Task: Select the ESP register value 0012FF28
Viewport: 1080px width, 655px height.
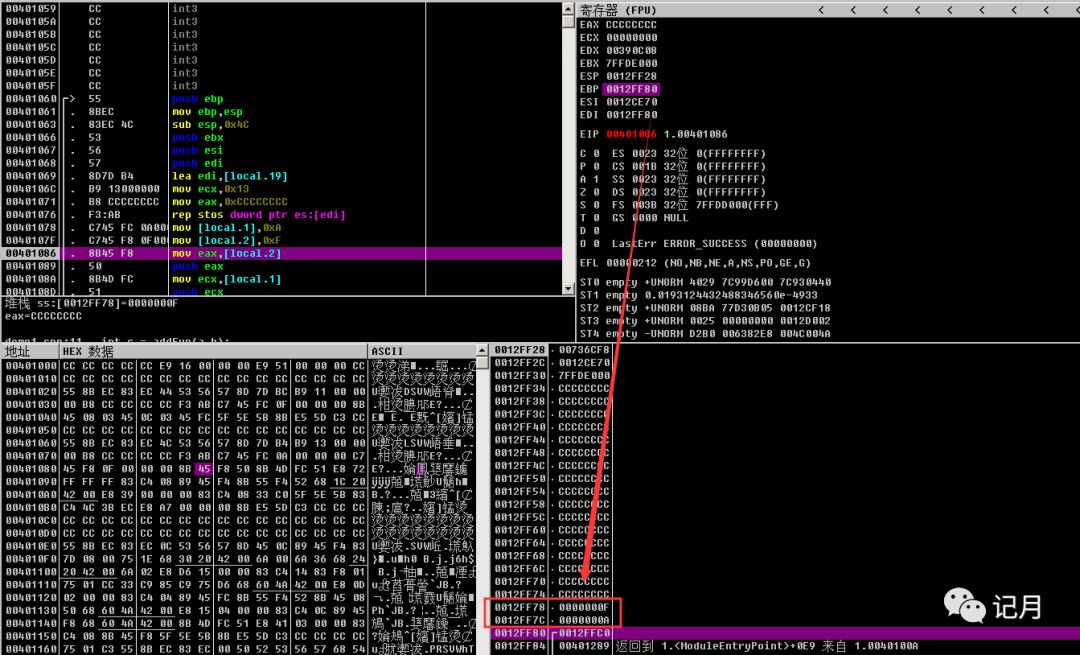Action: click(632, 76)
